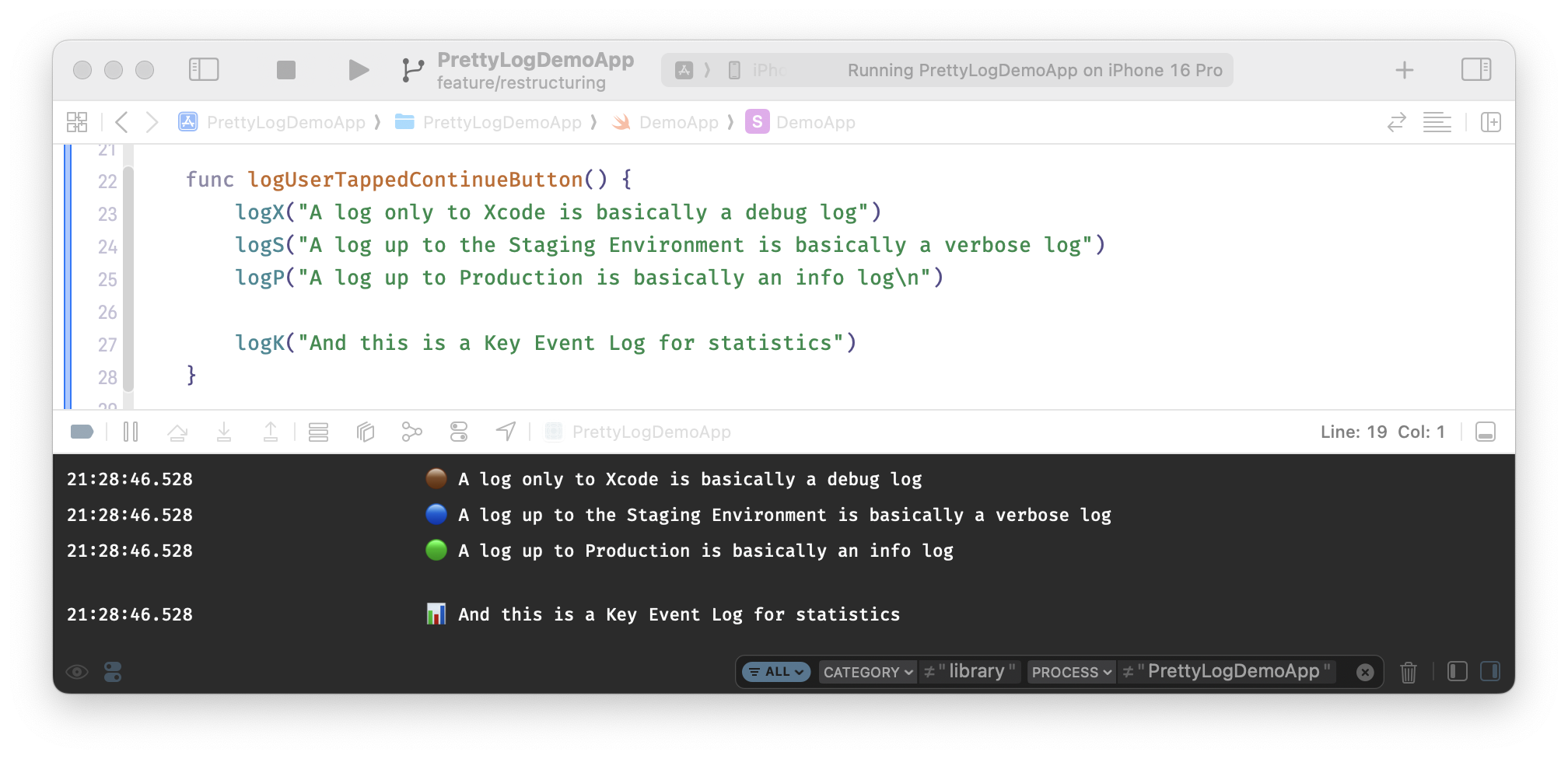The width and height of the screenshot is (1568, 759).
Task: Select console verbose log message text
Action: (785, 515)
